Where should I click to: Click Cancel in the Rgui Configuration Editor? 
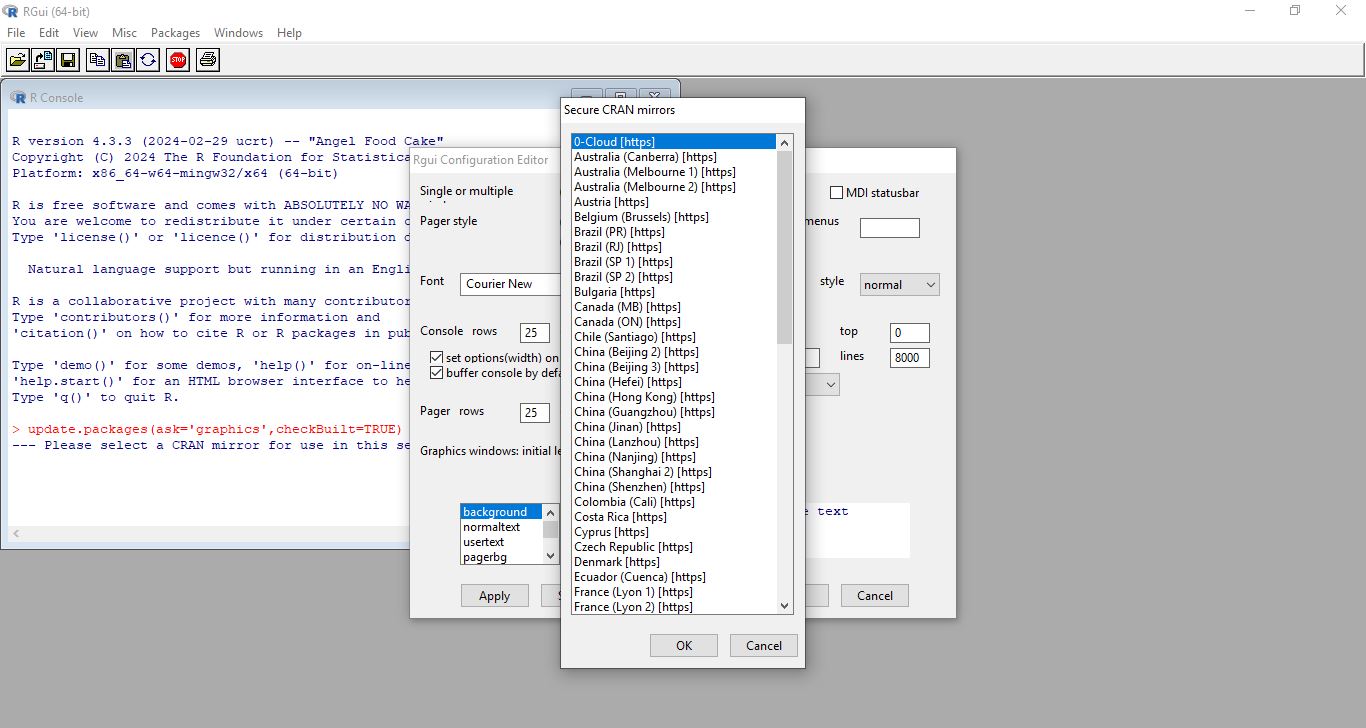point(875,595)
